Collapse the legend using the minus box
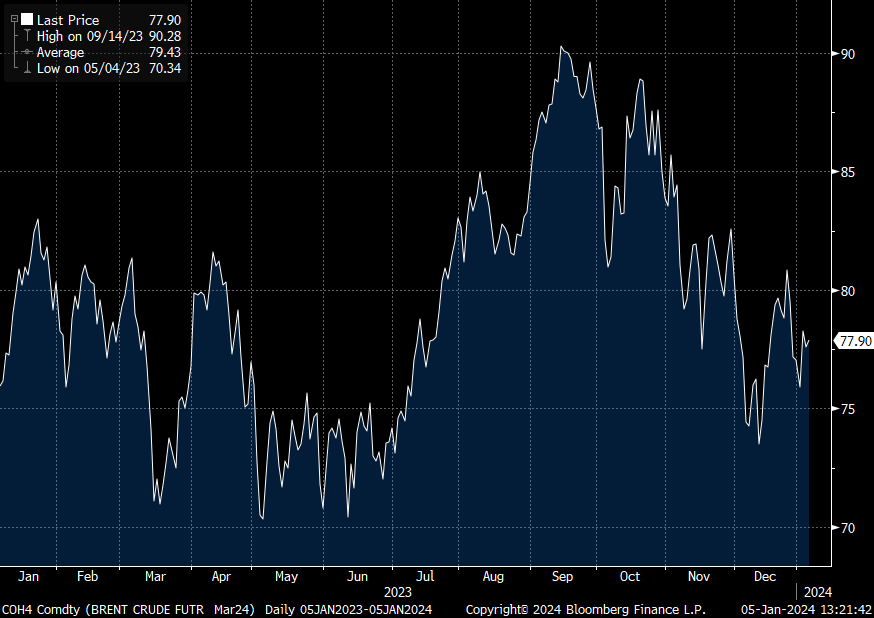Image resolution: width=874 pixels, height=618 pixels. click(14, 19)
